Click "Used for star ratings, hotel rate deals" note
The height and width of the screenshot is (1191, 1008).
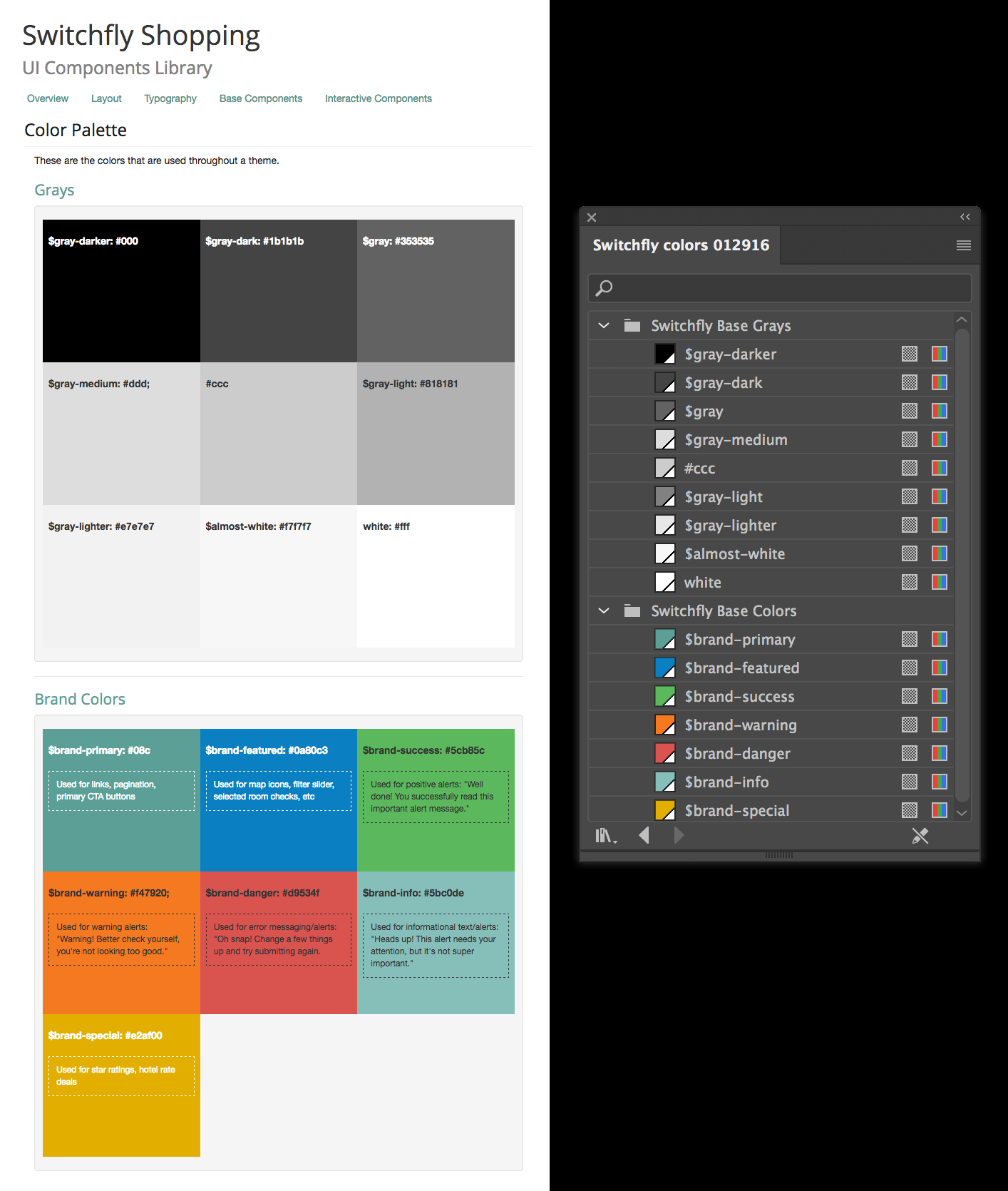[121, 1076]
